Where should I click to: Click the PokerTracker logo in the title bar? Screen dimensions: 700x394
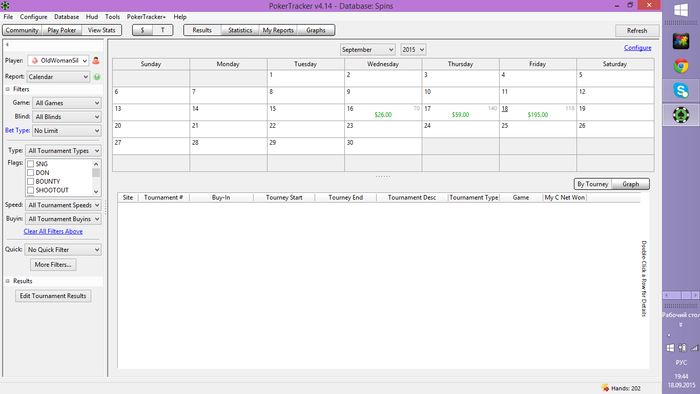(5, 5)
